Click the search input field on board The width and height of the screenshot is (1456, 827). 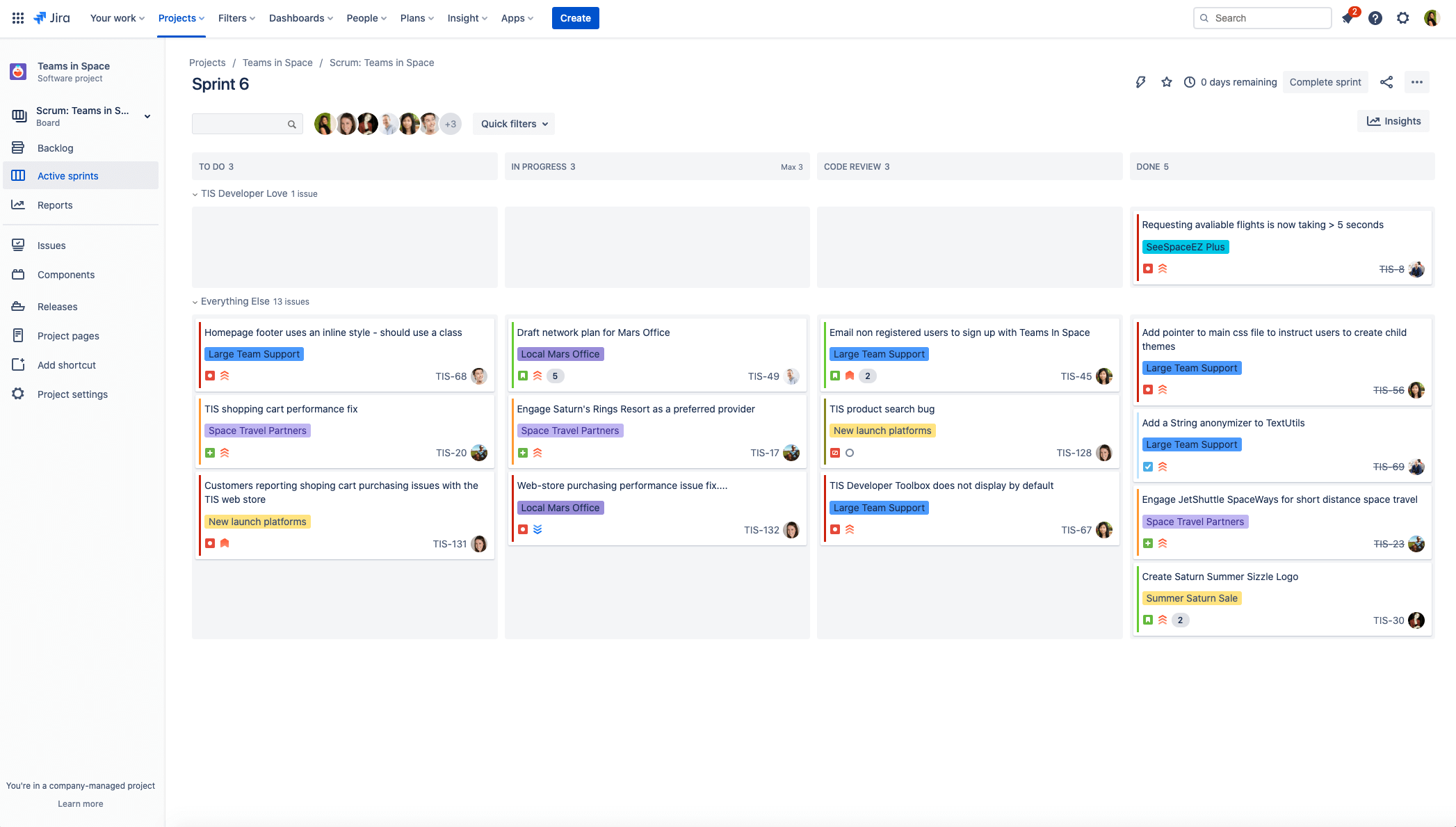pos(245,124)
